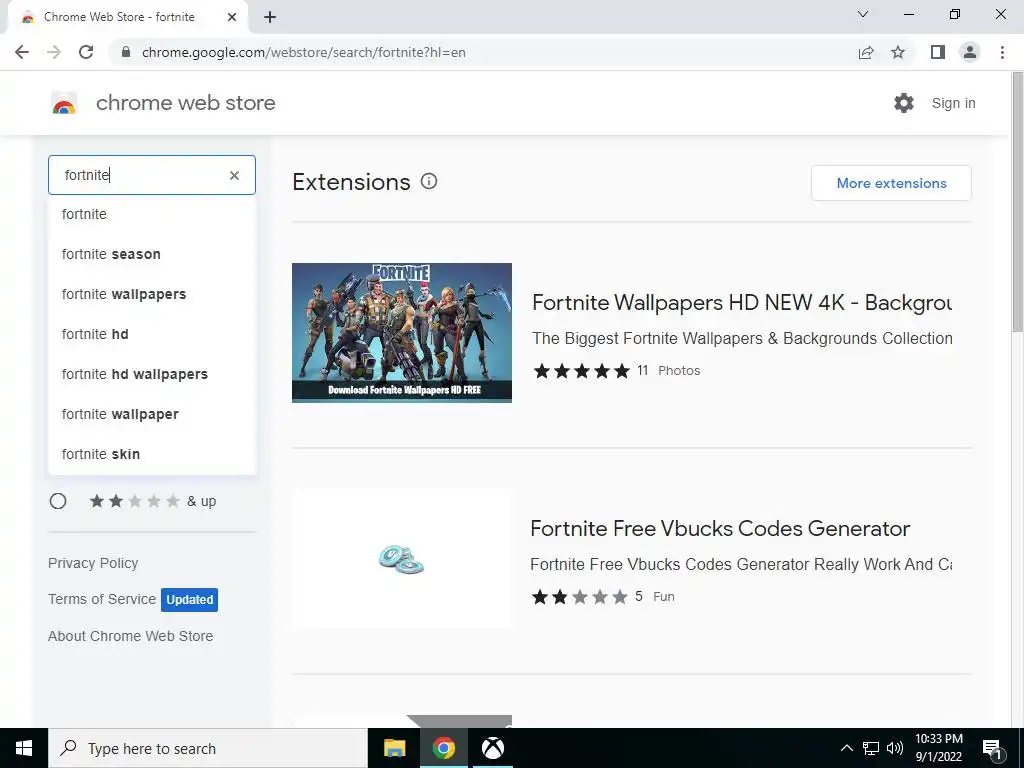
Task: Open the Chrome side panel
Action: (938, 52)
